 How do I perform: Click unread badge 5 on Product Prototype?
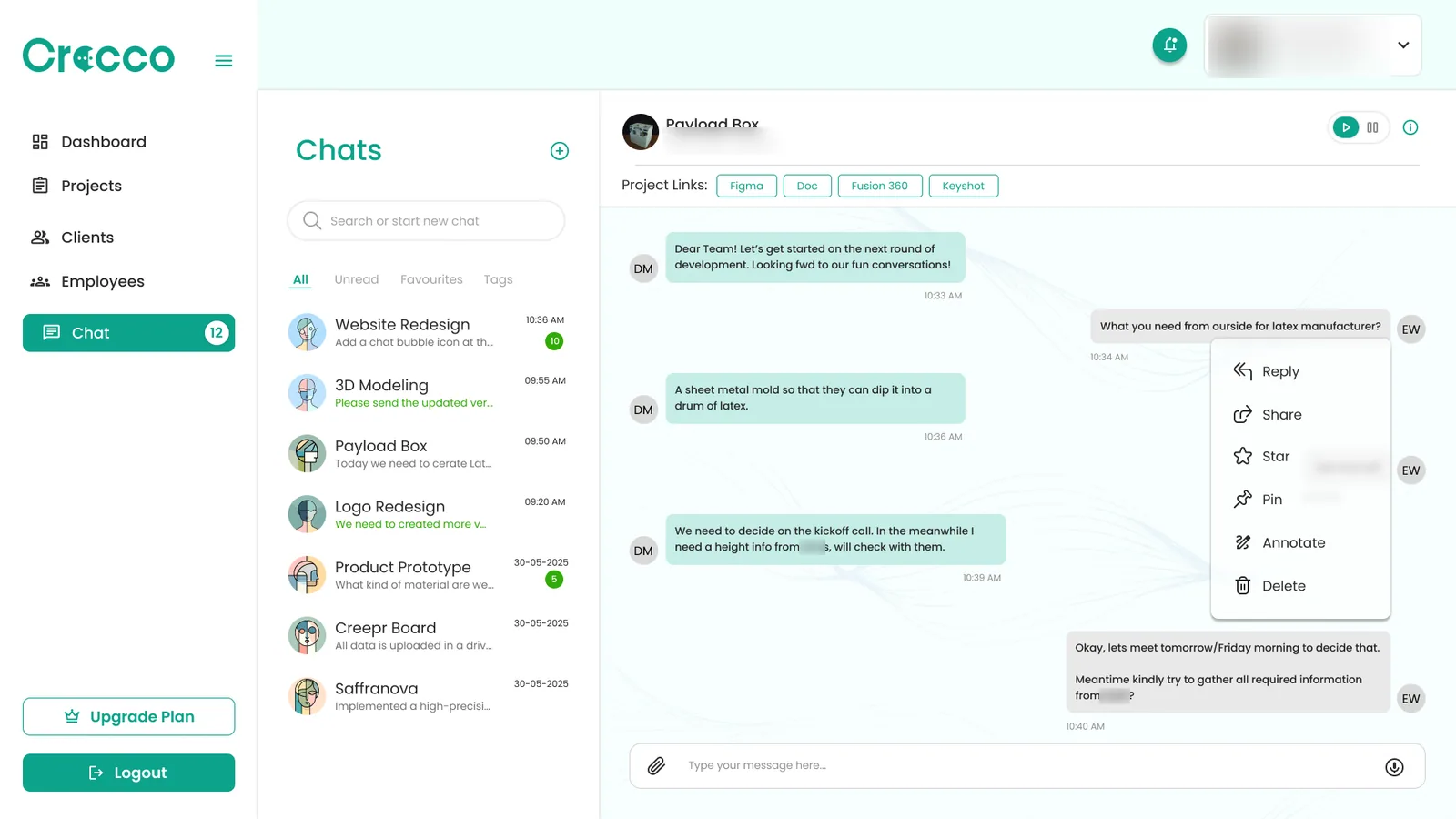pyautogui.click(x=554, y=580)
